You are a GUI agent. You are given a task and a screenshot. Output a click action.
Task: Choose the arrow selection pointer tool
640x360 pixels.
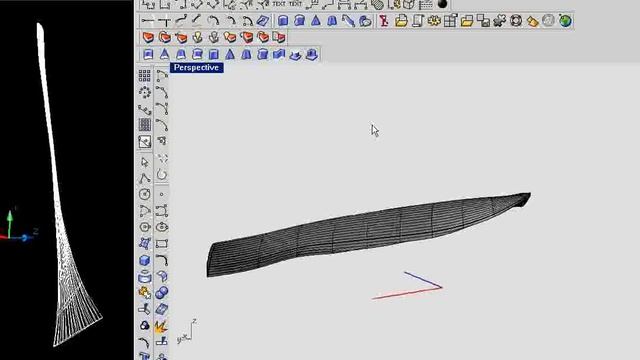pos(144,162)
